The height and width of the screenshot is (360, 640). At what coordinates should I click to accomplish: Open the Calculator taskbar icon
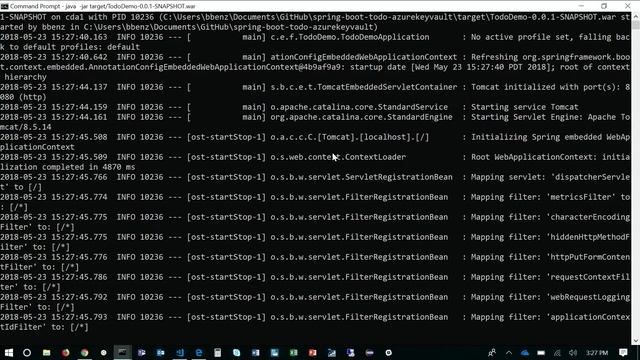218,353
